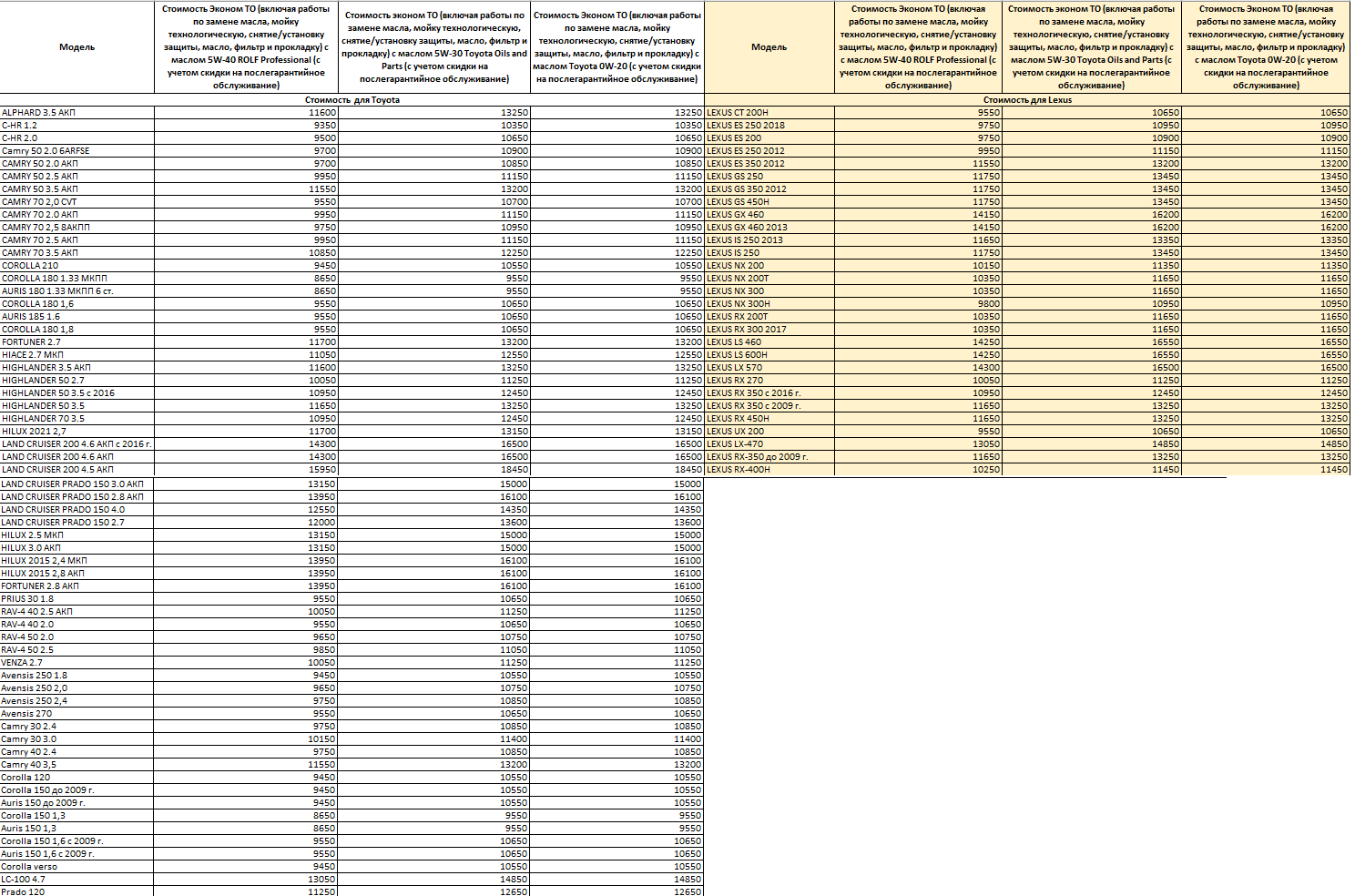Viewport: 1355px width, 896px height.
Task: Select the 'Стоимость для Lexus' section header
Action: (1027, 100)
